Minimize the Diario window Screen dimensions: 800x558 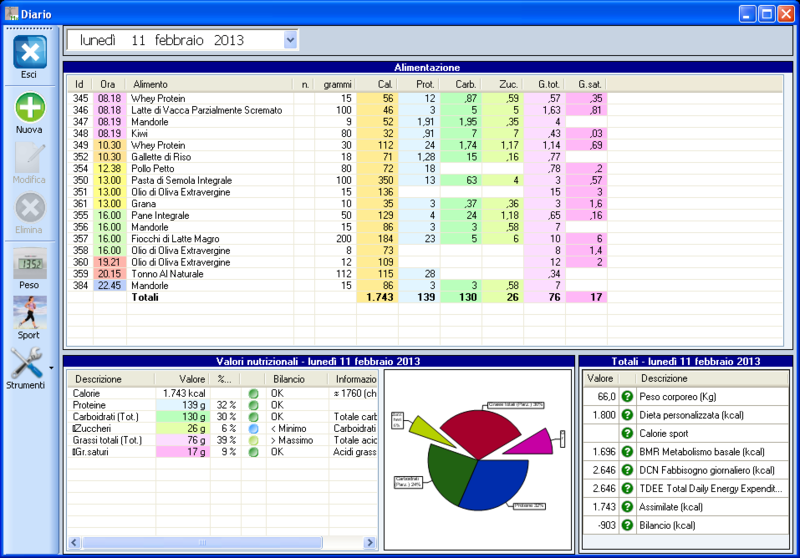(x=747, y=13)
